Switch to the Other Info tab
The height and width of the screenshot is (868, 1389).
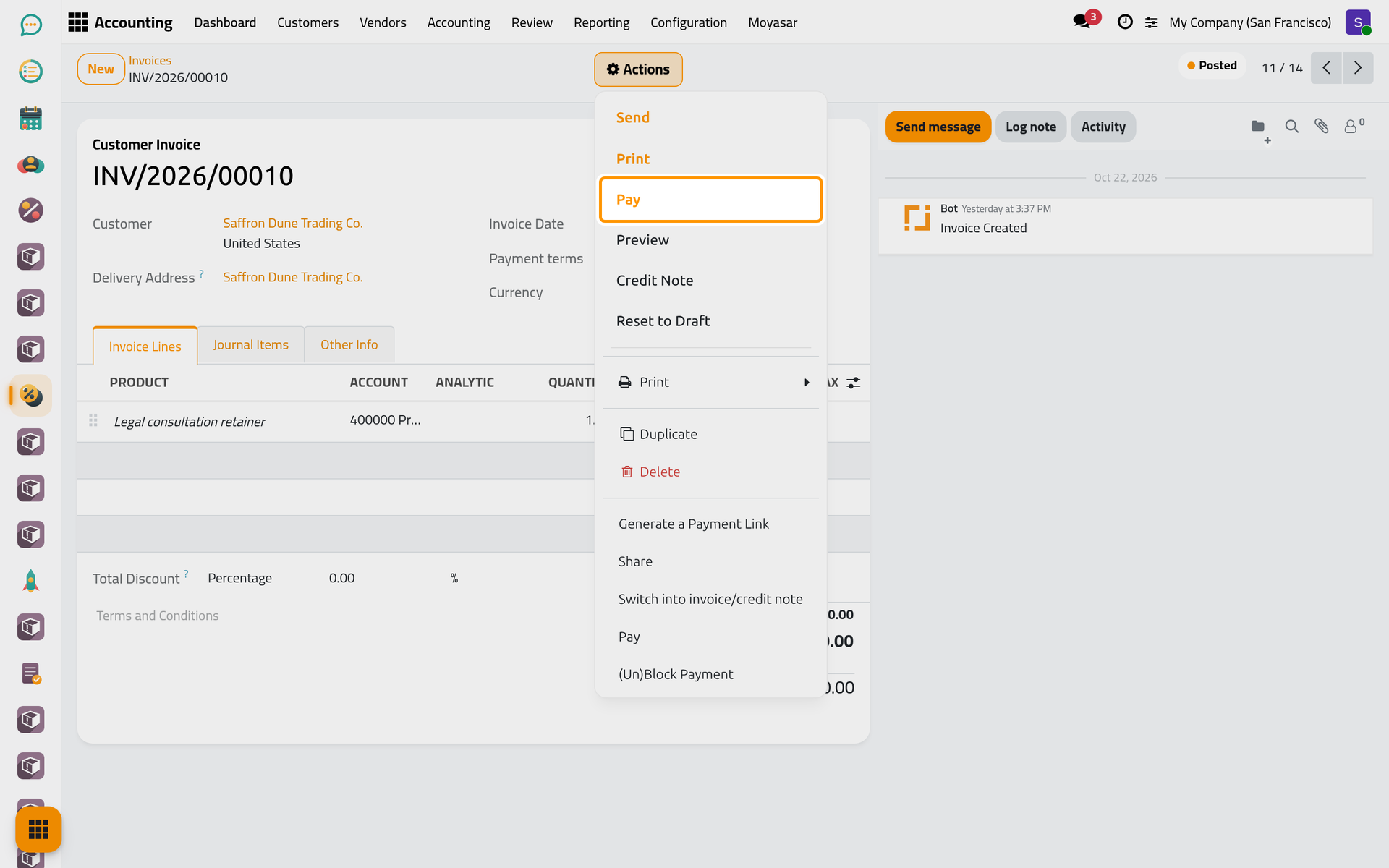point(349,345)
